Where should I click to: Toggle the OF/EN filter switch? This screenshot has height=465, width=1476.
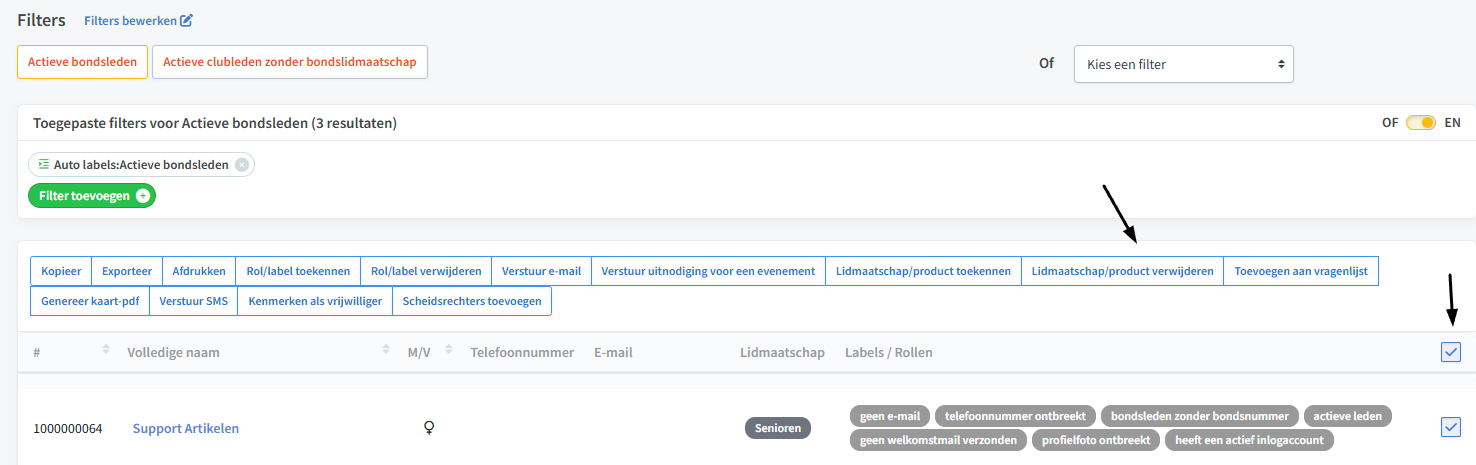(x=1421, y=123)
